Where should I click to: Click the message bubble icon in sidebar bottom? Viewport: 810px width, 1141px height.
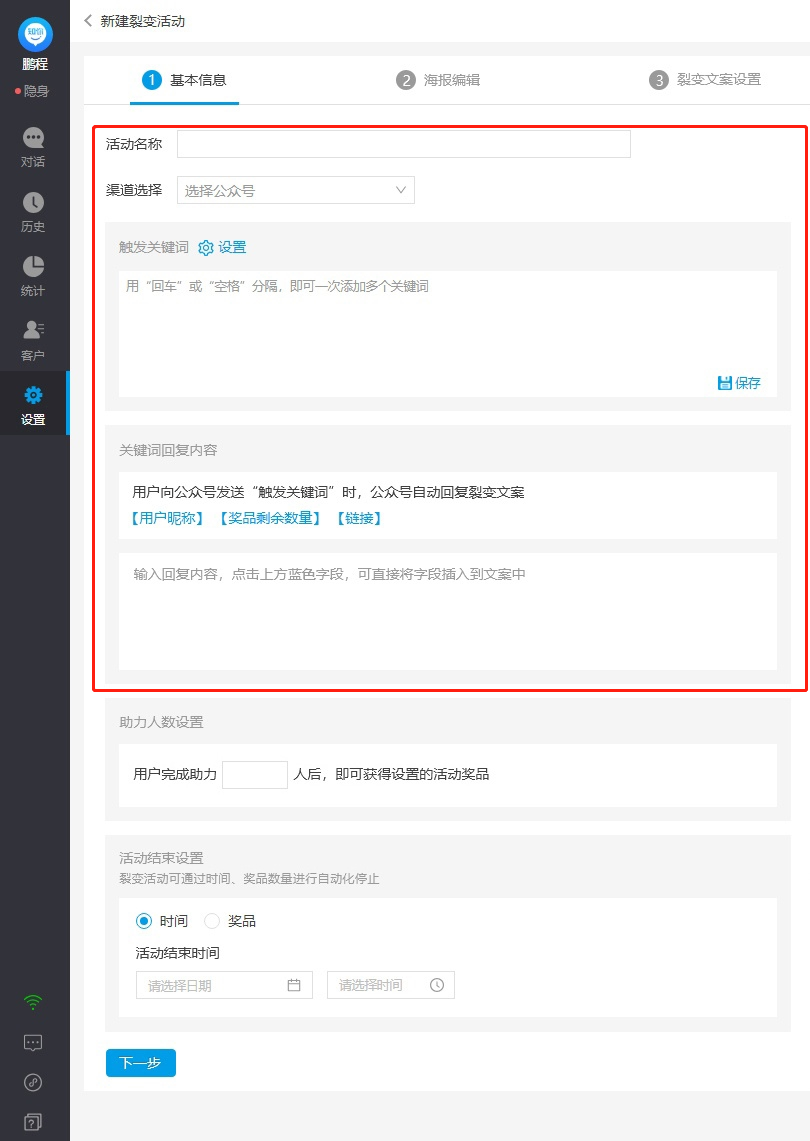point(33,1043)
